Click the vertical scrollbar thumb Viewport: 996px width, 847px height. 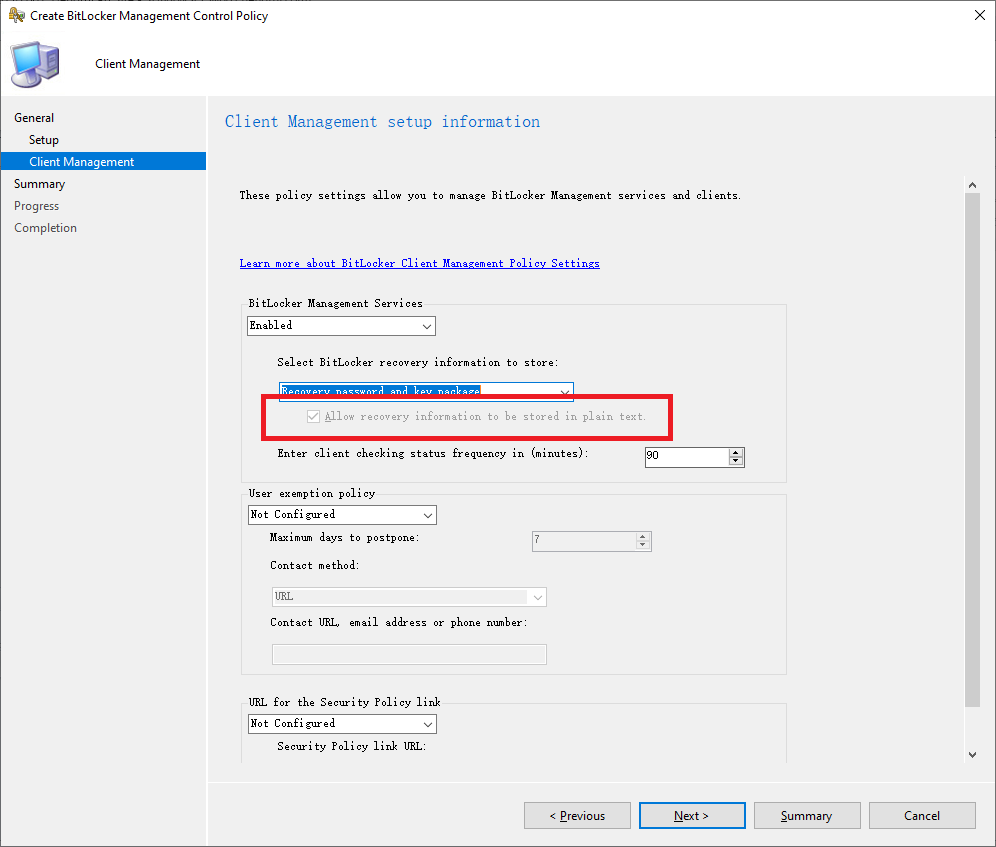[x=972, y=450]
